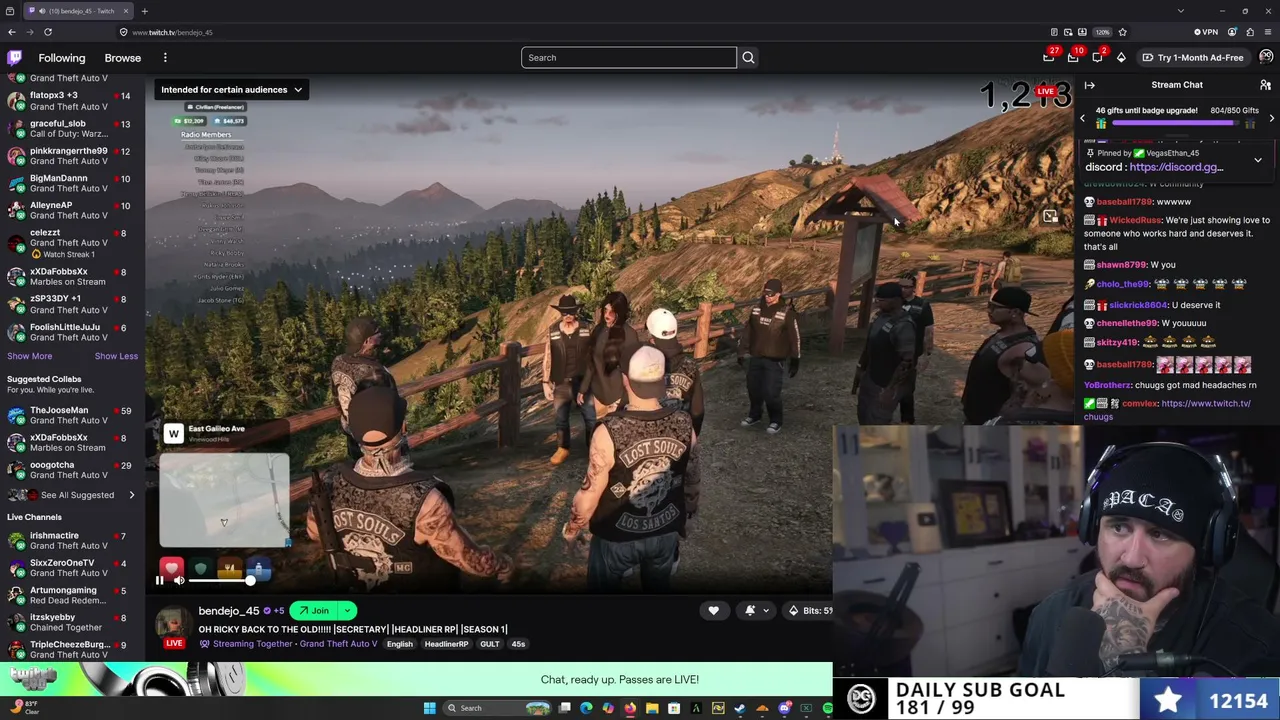The image size is (1280, 720).
Task: Open pinkrangerrthe99 channel in sidebar
Action: click(x=70, y=156)
